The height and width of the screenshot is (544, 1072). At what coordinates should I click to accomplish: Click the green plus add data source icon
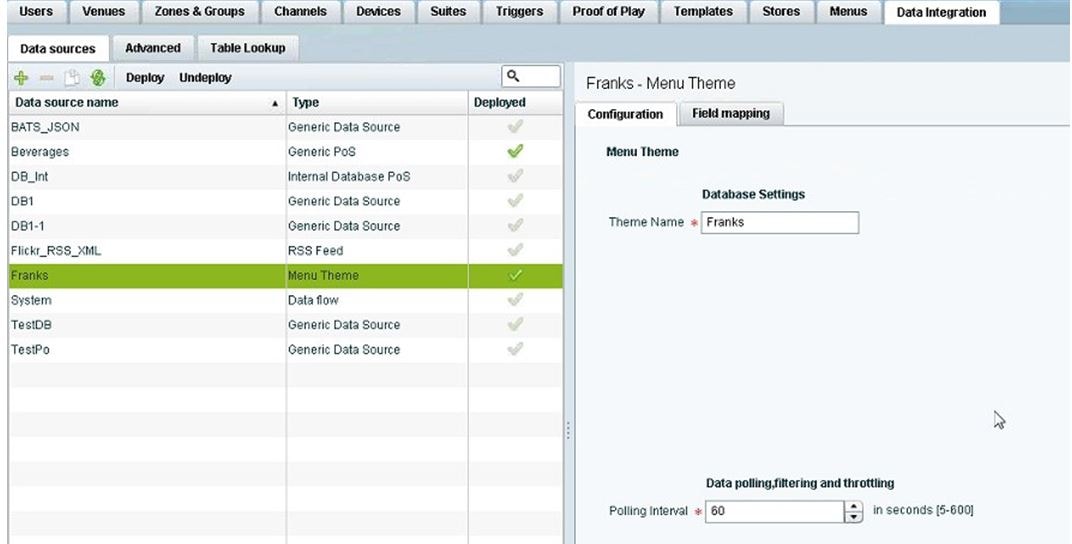pos(21,78)
